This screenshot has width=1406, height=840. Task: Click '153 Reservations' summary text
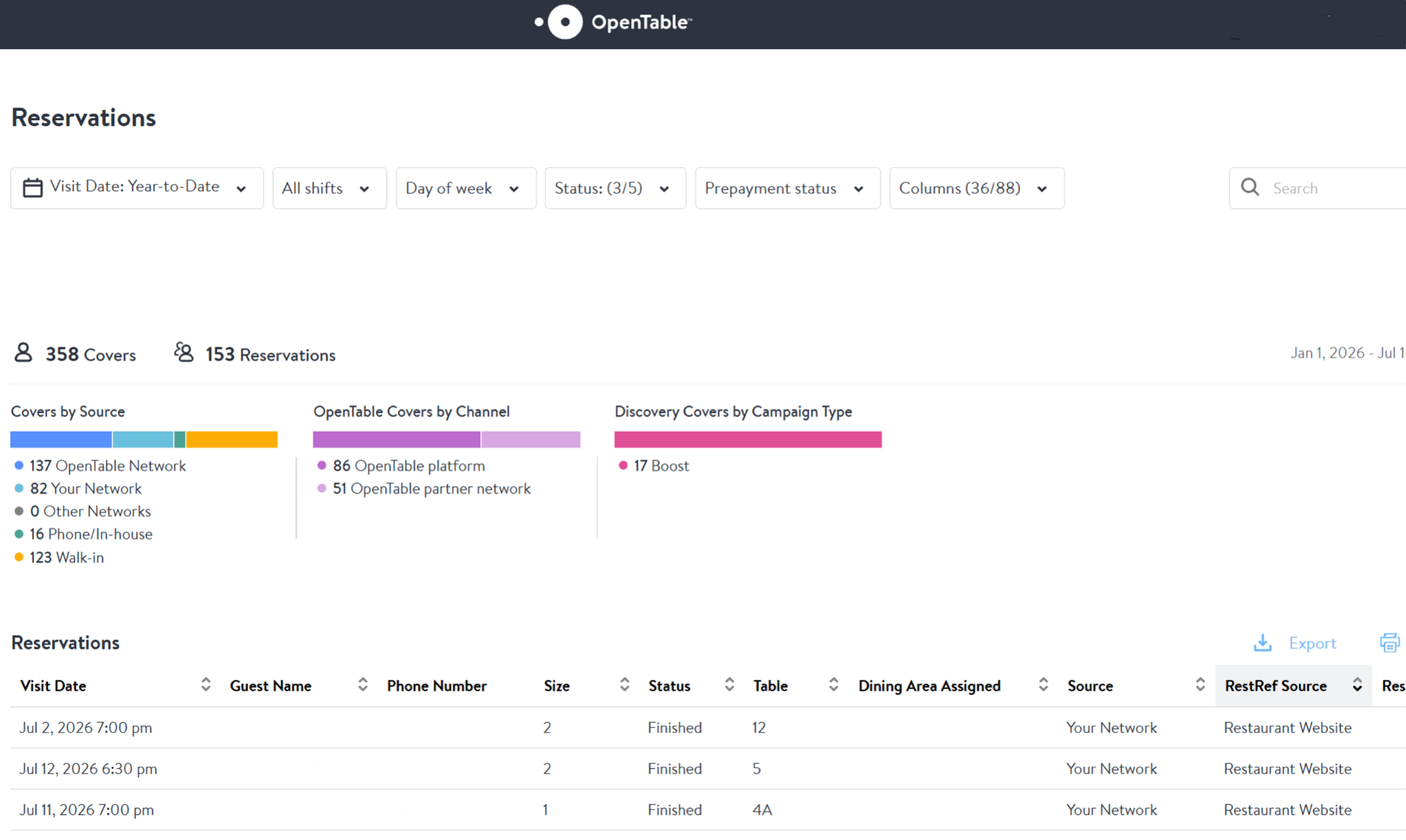coord(271,354)
